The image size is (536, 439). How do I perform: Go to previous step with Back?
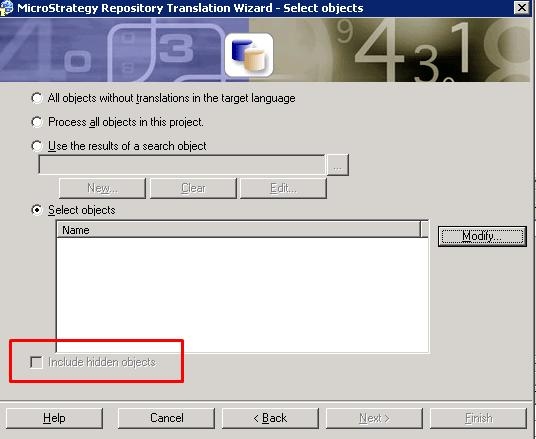[x=270, y=418]
